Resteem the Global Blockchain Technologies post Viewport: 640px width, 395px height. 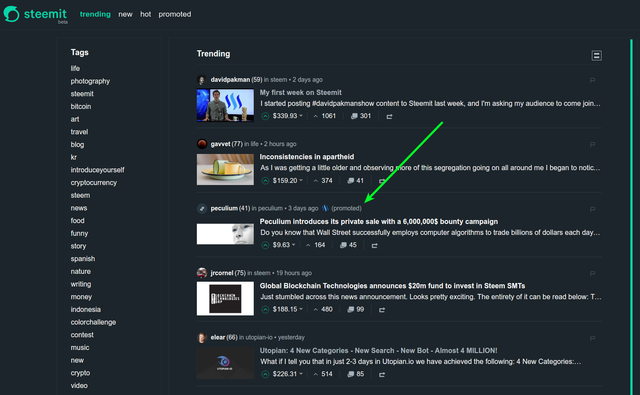[382, 310]
